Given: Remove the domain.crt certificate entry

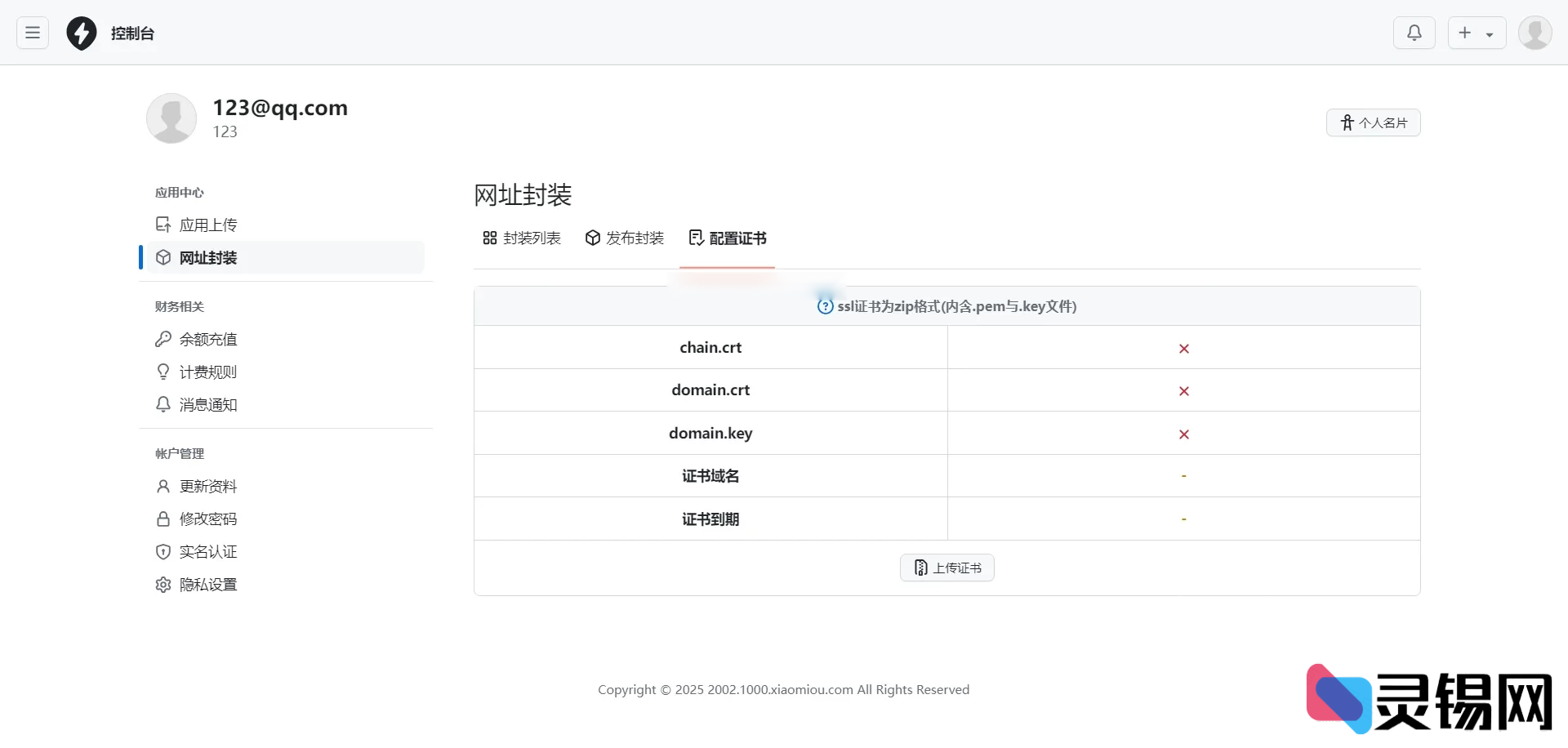Looking at the screenshot, I should point(1183,391).
